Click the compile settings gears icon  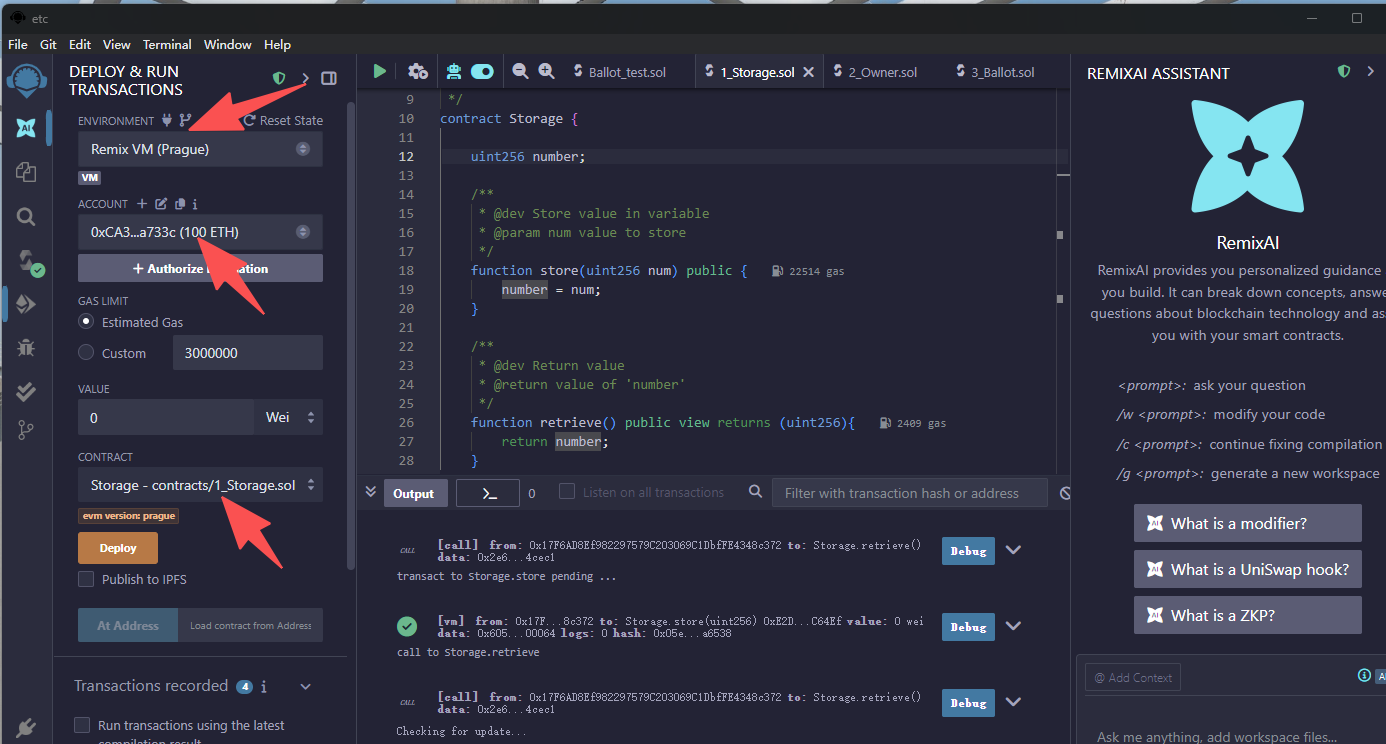coord(418,71)
